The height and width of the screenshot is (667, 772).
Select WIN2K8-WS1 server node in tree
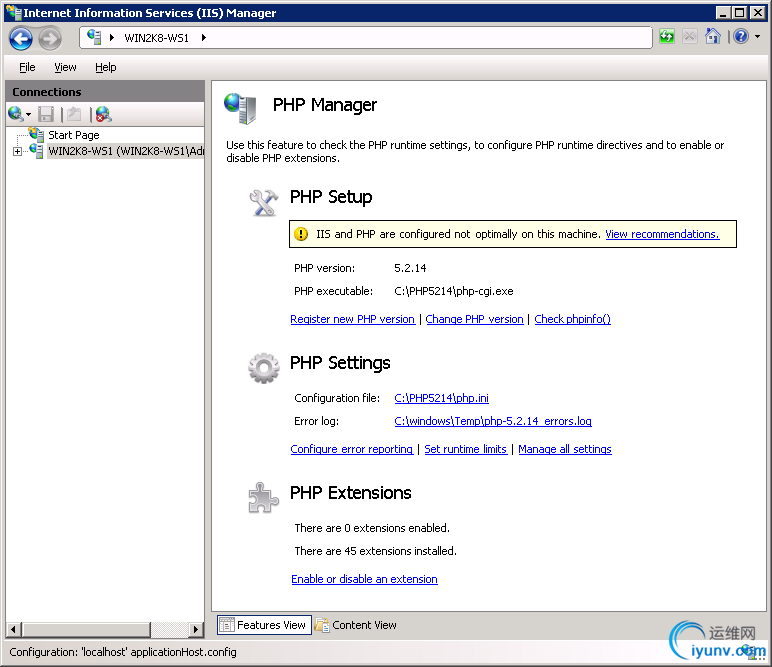pyautogui.click(x=126, y=151)
